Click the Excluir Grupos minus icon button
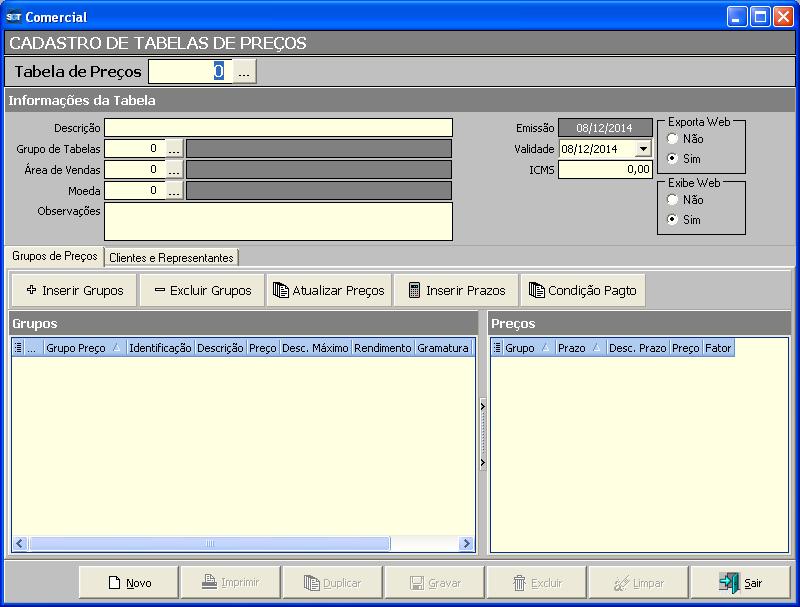The width and height of the screenshot is (800, 607). click(202, 291)
